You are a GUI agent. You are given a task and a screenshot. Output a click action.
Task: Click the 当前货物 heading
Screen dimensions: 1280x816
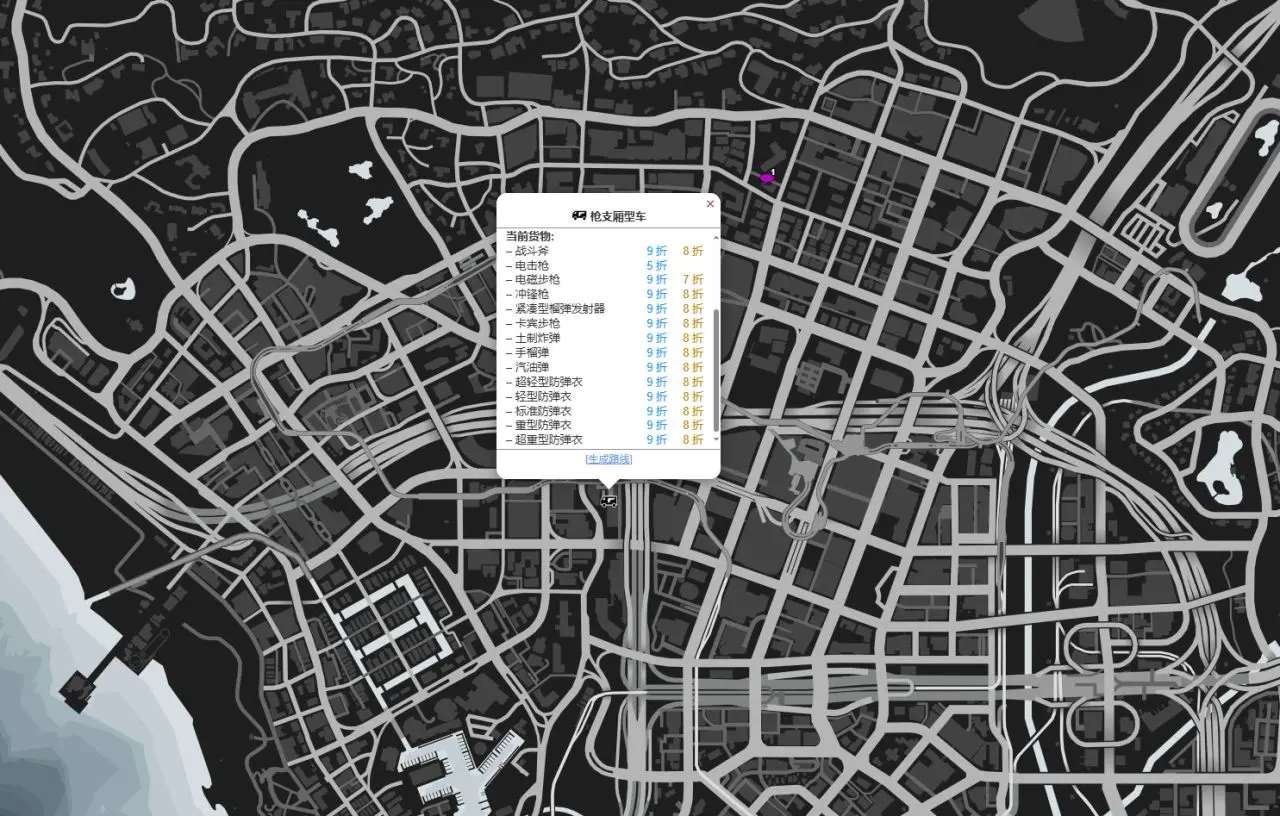529,236
